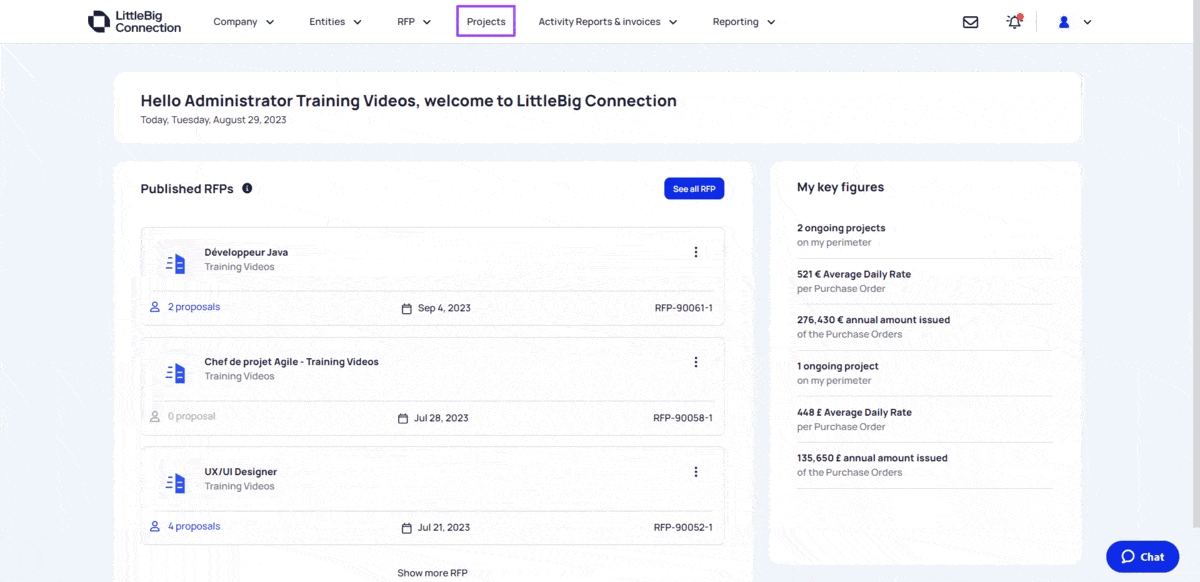Click the calendar icon beside Sep 4, 2023
1200x582 pixels.
406,308
